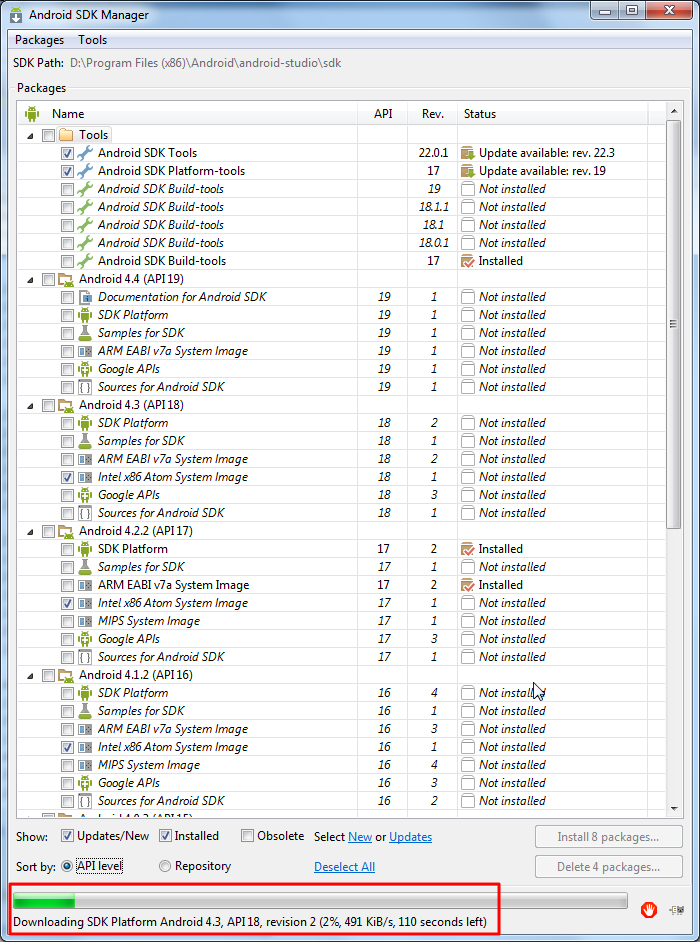700x942 pixels.
Task: Click the Status column header
Action: click(x=552, y=114)
